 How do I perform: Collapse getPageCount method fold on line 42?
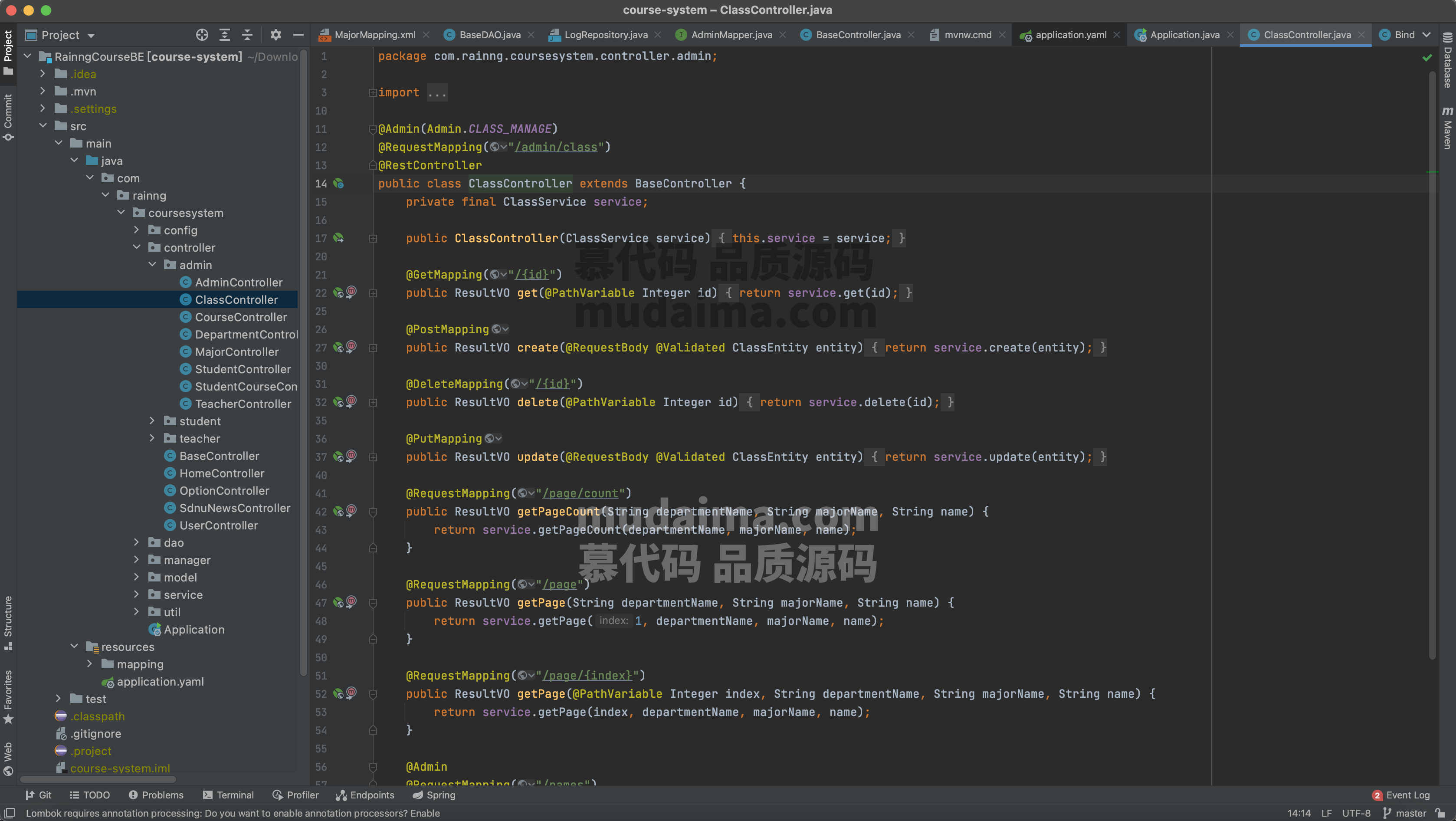pos(373,512)
